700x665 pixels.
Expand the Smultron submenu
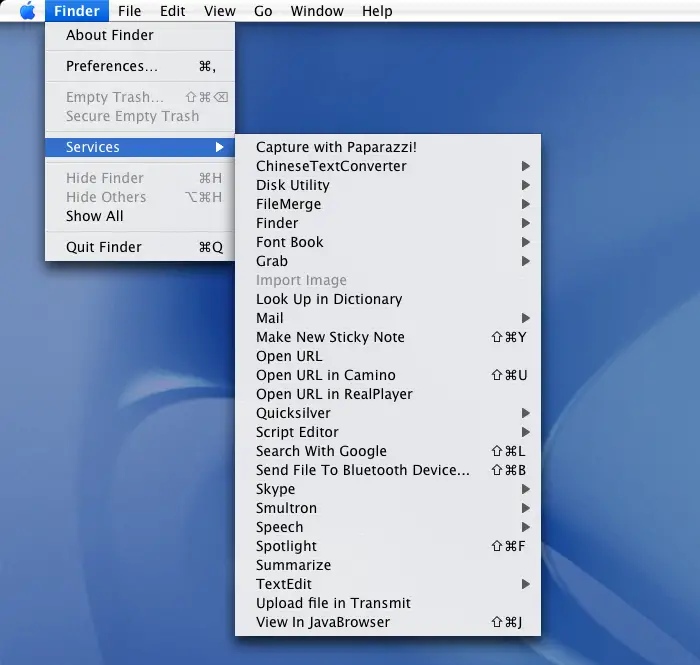(388, 508)
